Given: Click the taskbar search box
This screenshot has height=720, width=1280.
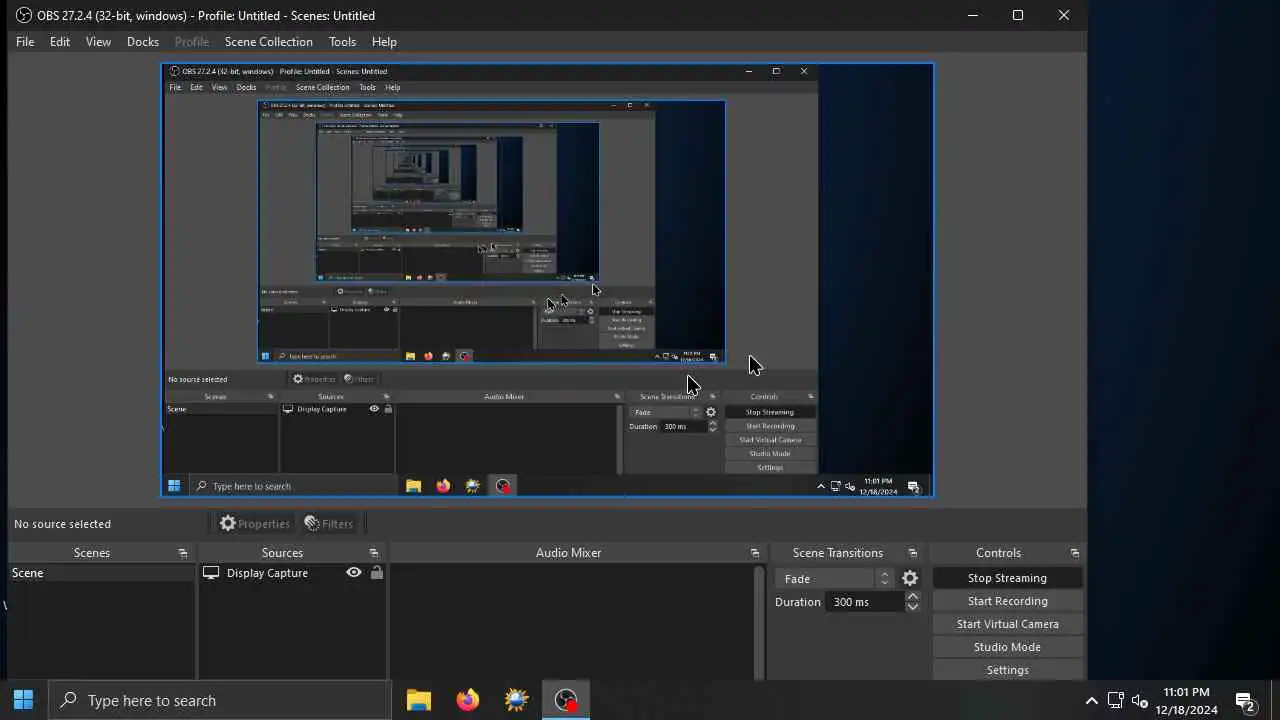Looking at the screenshot, I should point(220,700).
